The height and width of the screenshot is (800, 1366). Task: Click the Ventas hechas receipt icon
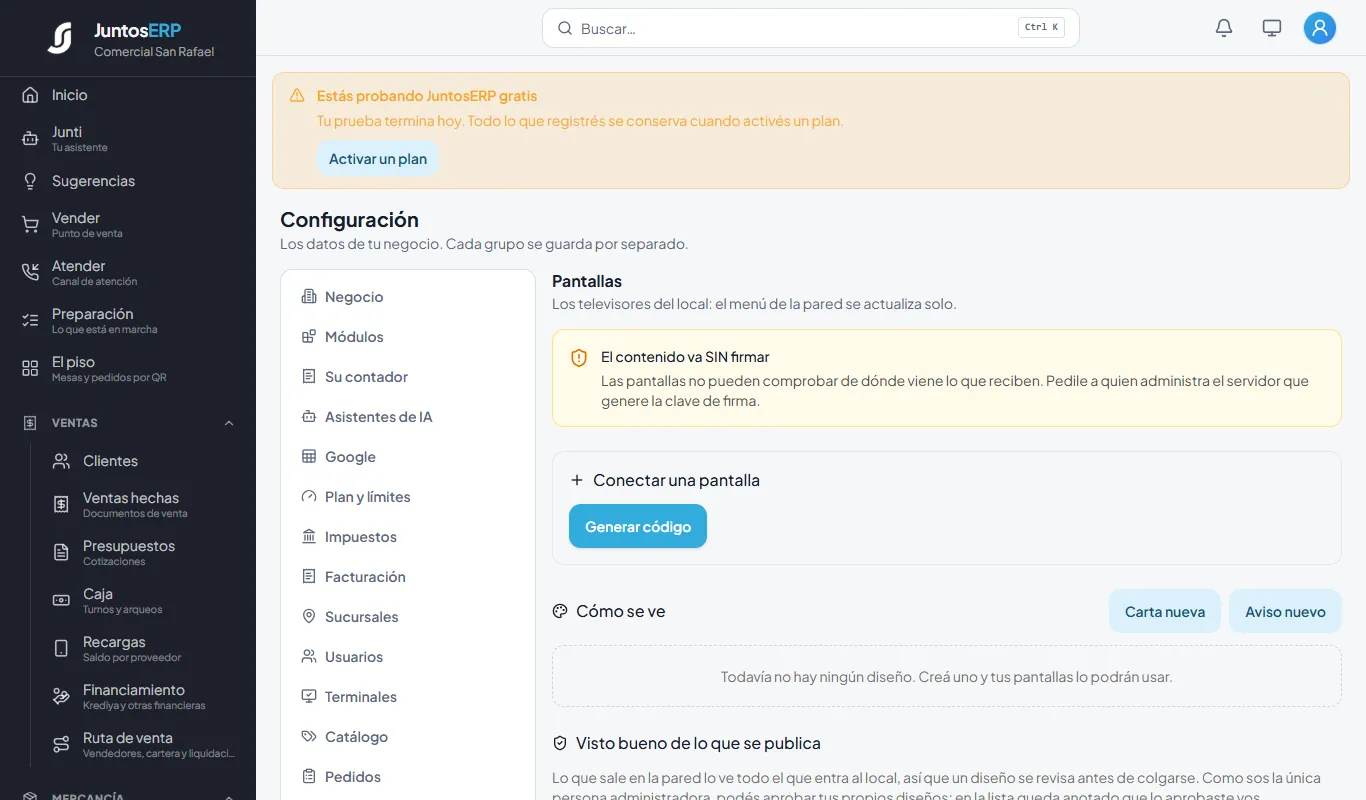click(x=61, y=505)
